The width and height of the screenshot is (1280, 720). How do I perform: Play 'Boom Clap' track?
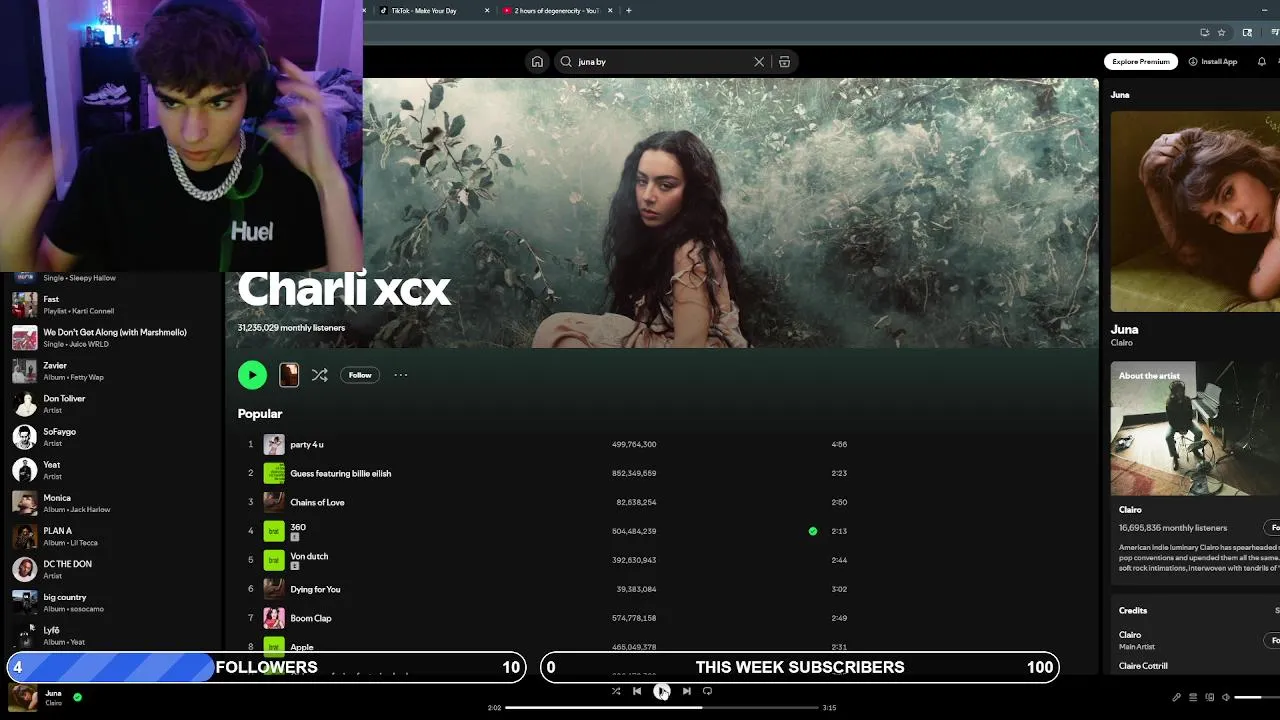pyautogui.click(x=311, y=618)
